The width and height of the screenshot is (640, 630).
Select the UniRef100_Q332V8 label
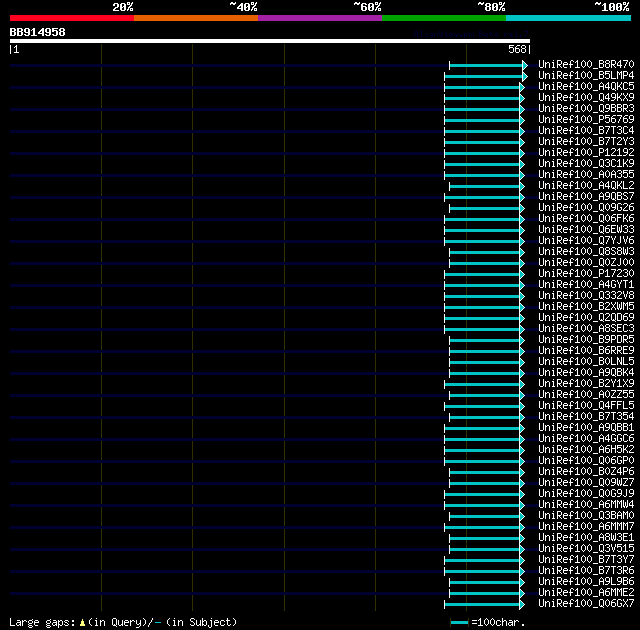click(x=586, y=296)
